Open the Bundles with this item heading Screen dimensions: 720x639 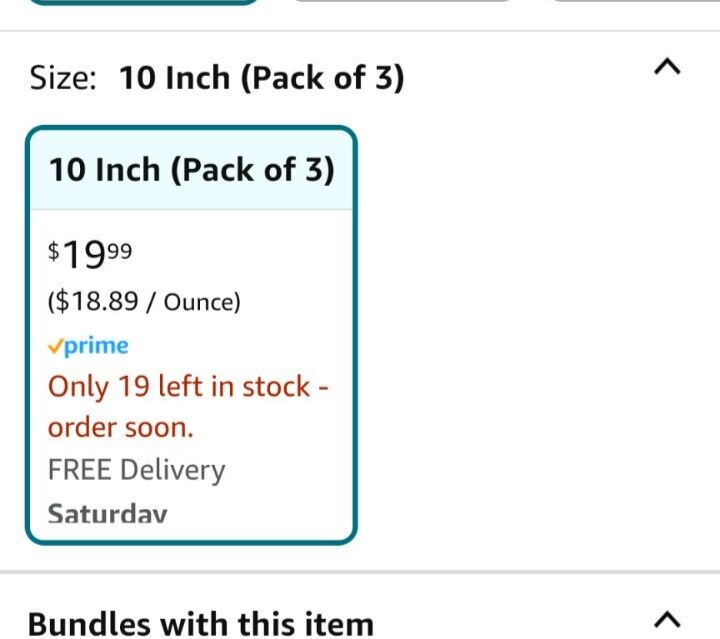(x=200, y=624)
